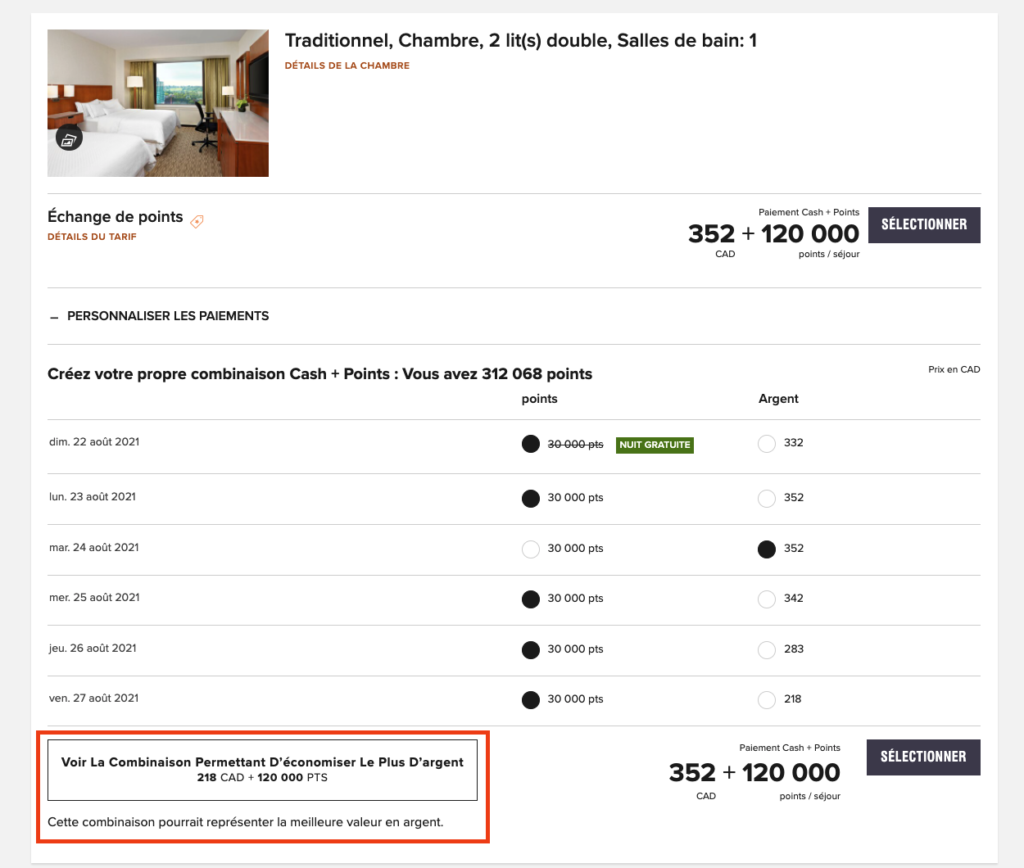1024x868 pixels.
Task: Open the Détails de la chambre link
Action: point(347,66)
